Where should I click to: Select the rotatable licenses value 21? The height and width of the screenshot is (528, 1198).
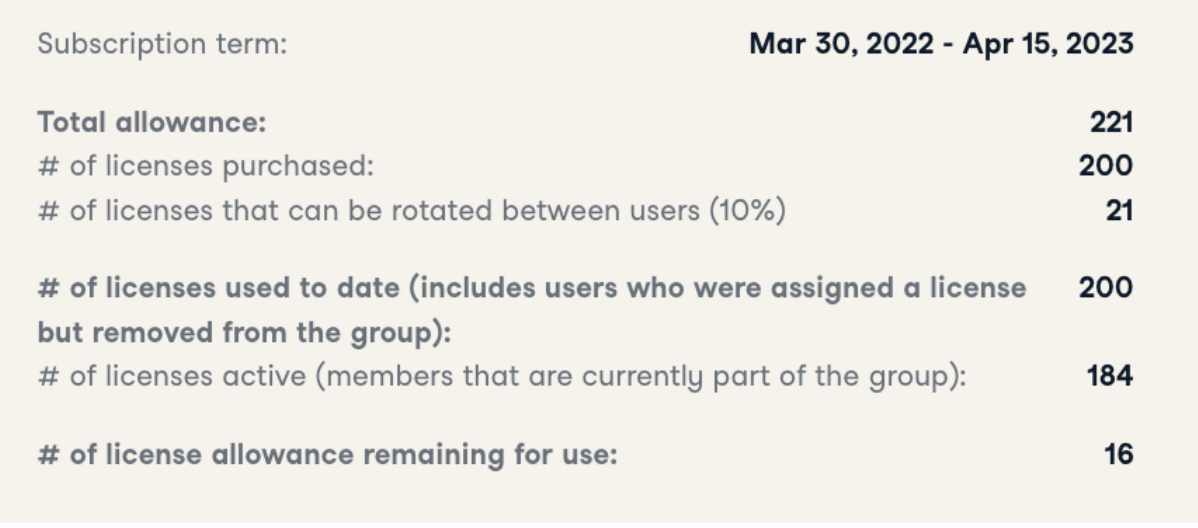tap(1119, 211)
